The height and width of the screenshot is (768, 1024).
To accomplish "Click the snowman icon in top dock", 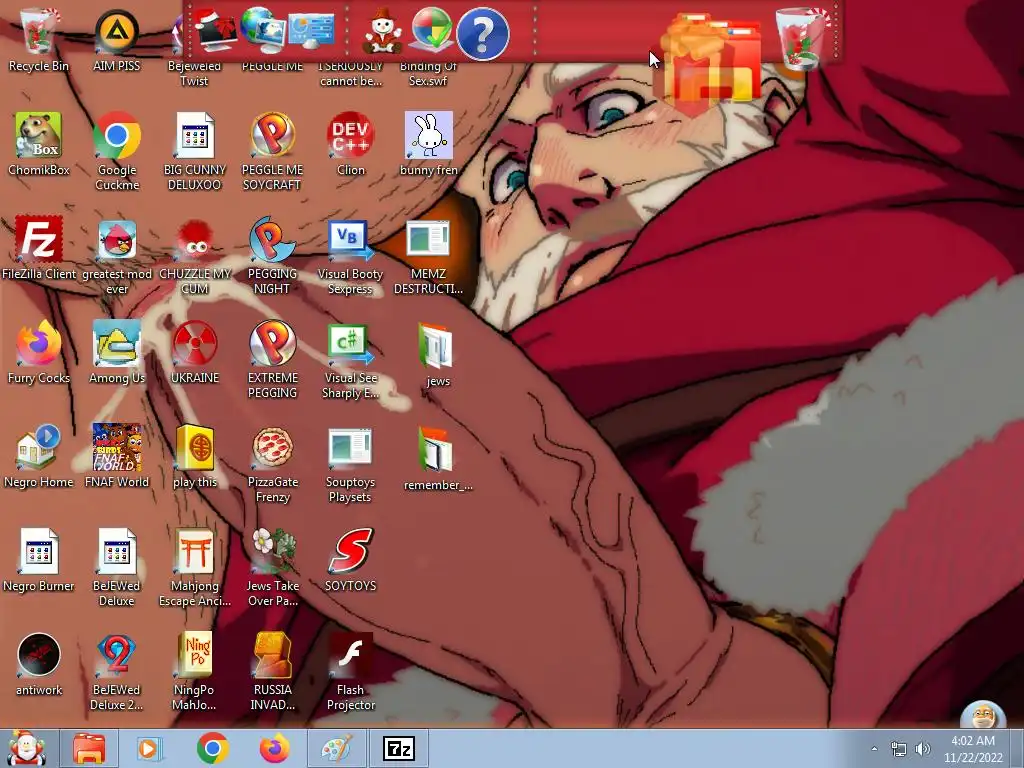I will [382, 31].
